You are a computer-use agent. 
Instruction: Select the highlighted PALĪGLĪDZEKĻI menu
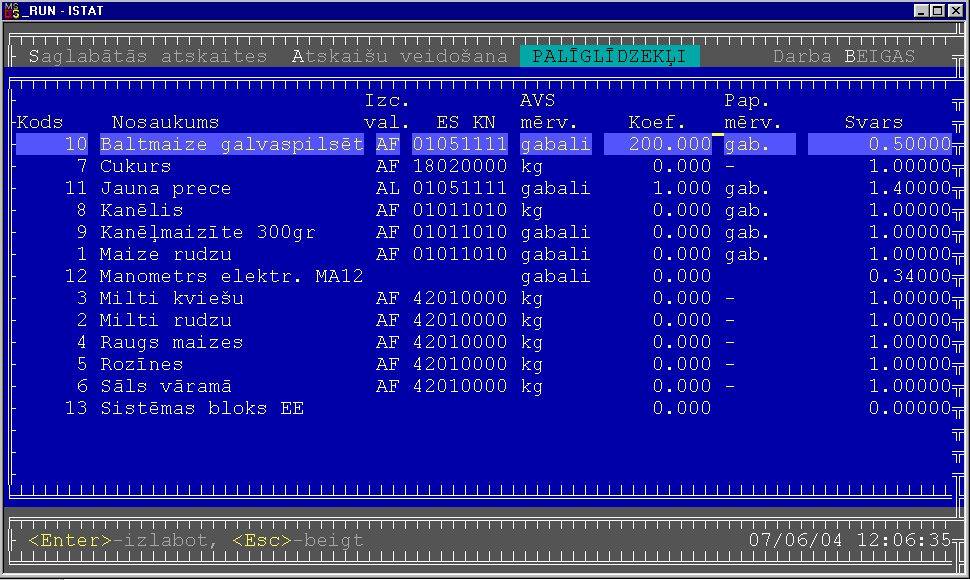tap(609, 56)
